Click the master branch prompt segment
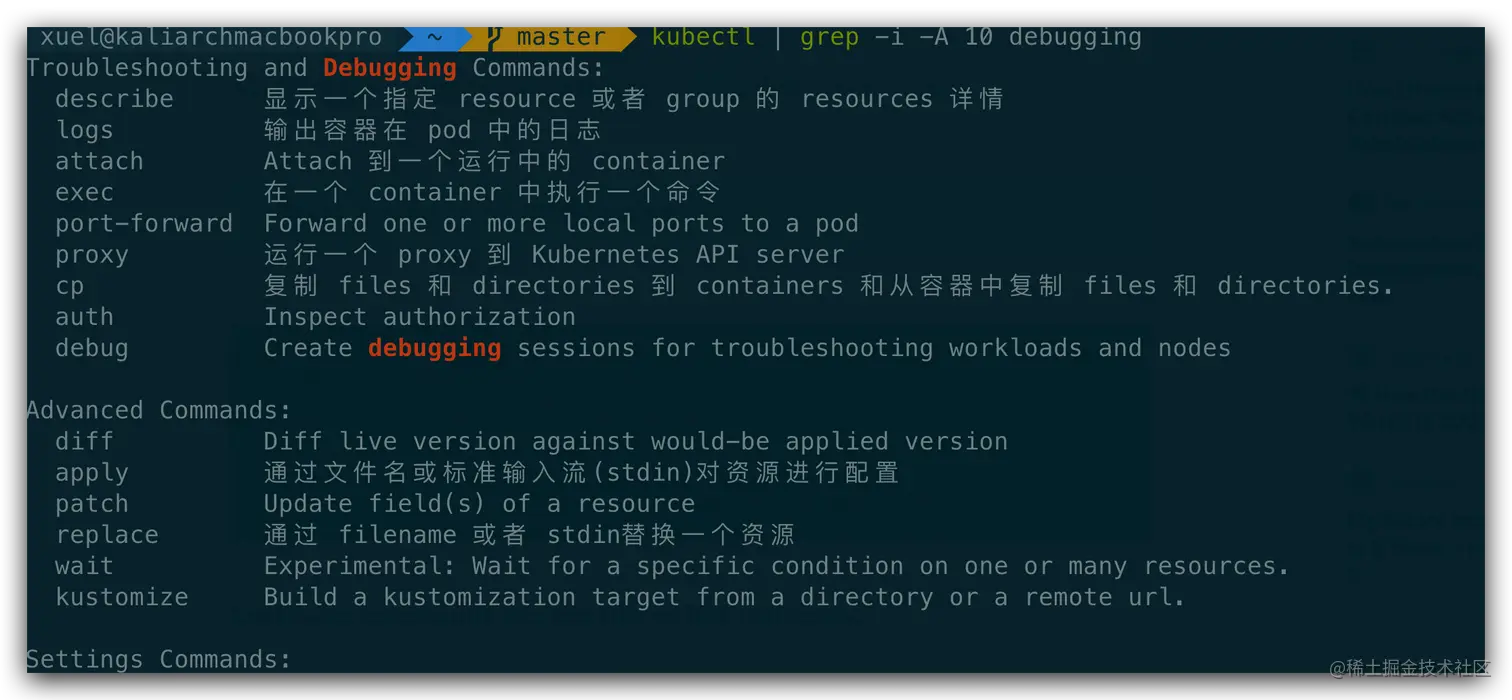Screen dimensions: 1512x700 [552, 37]
